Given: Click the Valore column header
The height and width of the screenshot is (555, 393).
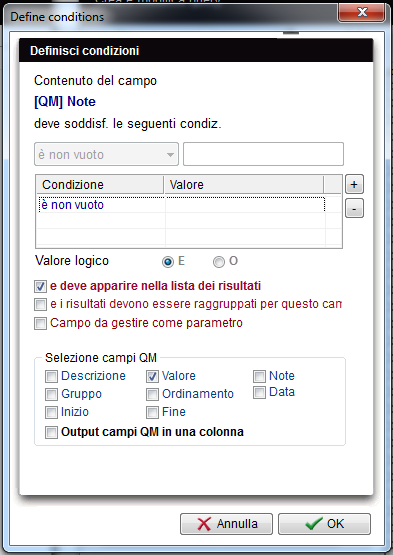Looking at the screenshot, I should [244, 185].
